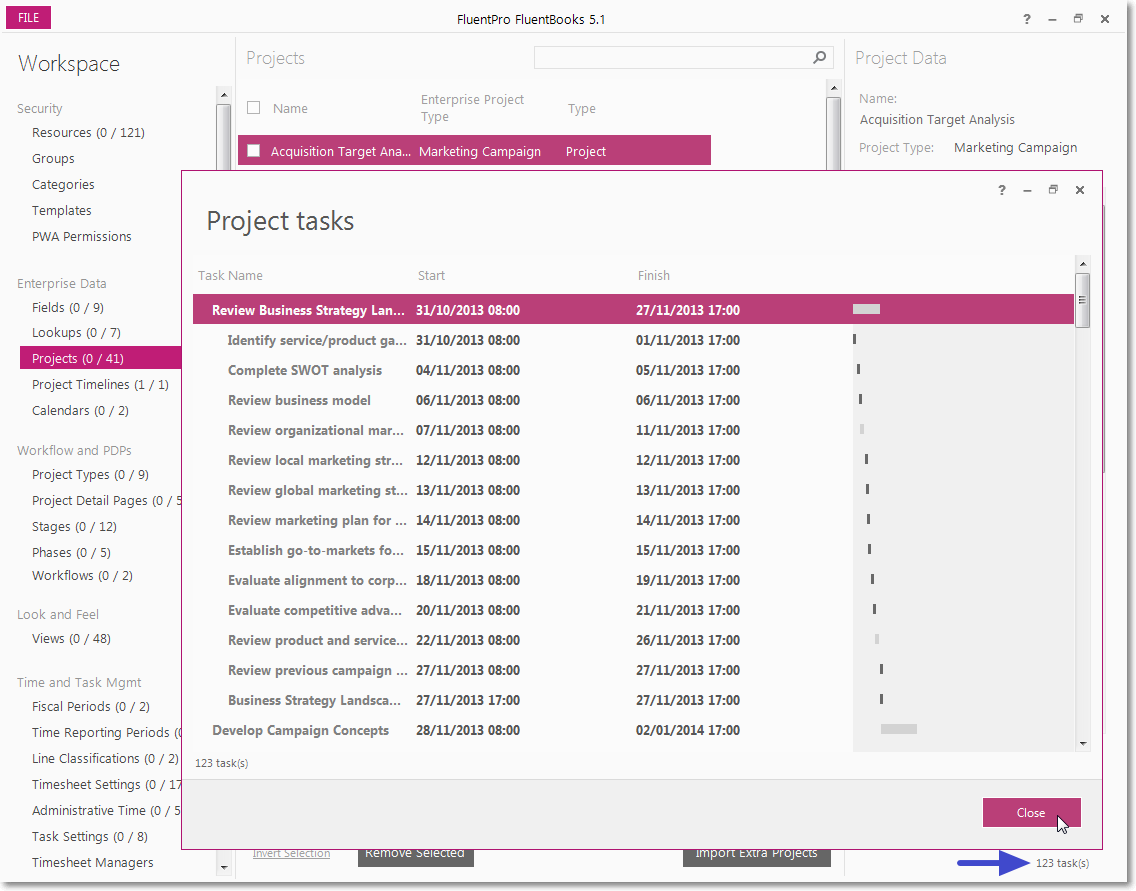Click the search magnifier icon in Projects

coord(819,57)
